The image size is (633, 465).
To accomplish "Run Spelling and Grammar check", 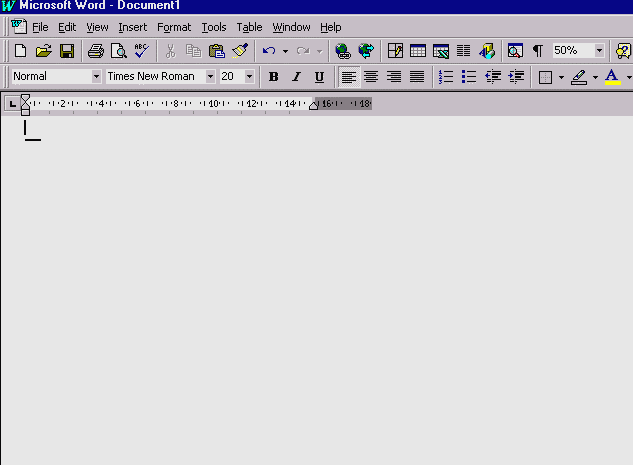I will (141, 50).
